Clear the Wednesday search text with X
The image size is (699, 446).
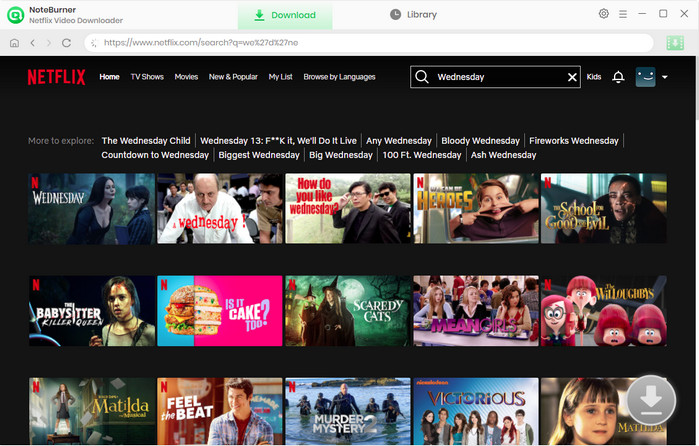[572, 77]
